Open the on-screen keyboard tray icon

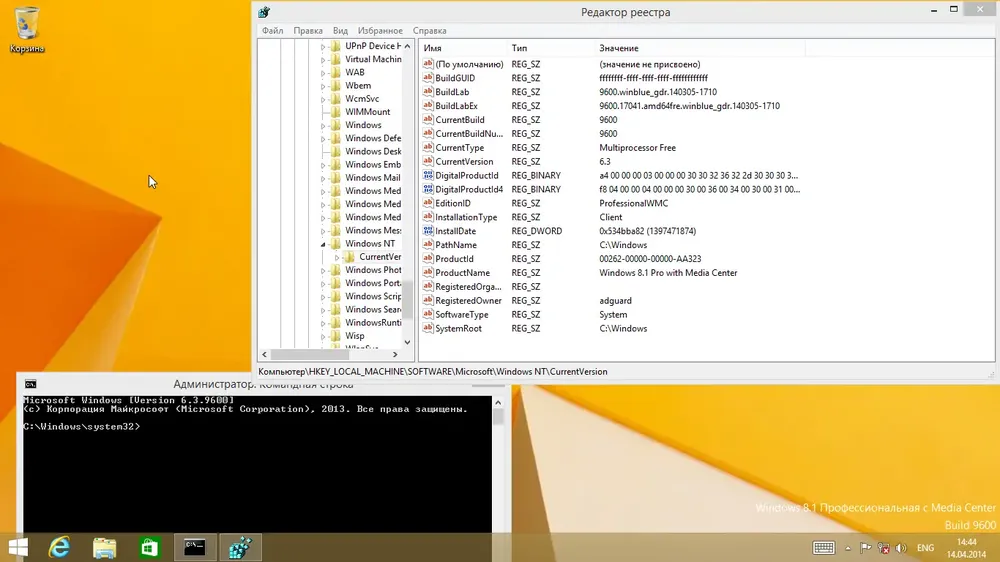click(823, 548)
